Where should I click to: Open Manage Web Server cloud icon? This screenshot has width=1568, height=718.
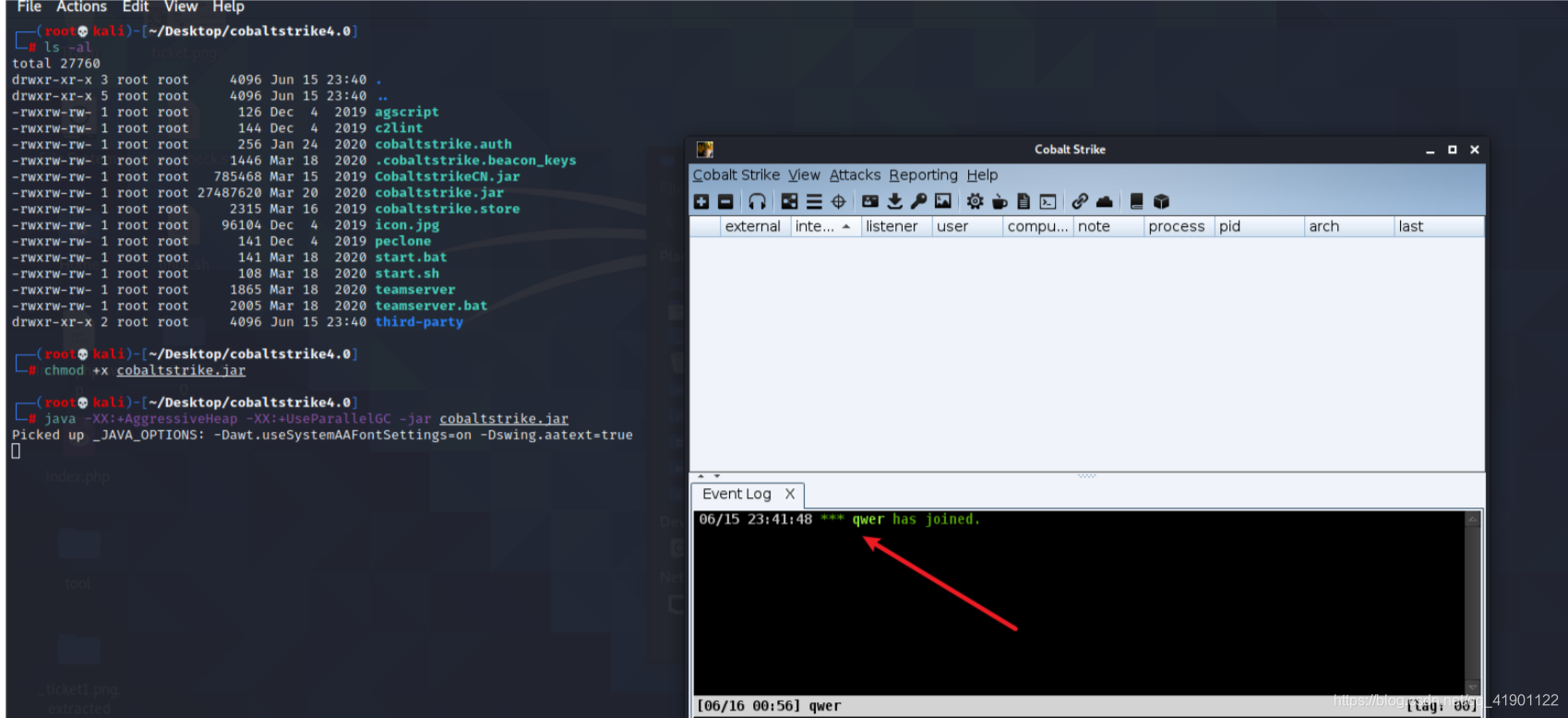[x=1104, y=201]
